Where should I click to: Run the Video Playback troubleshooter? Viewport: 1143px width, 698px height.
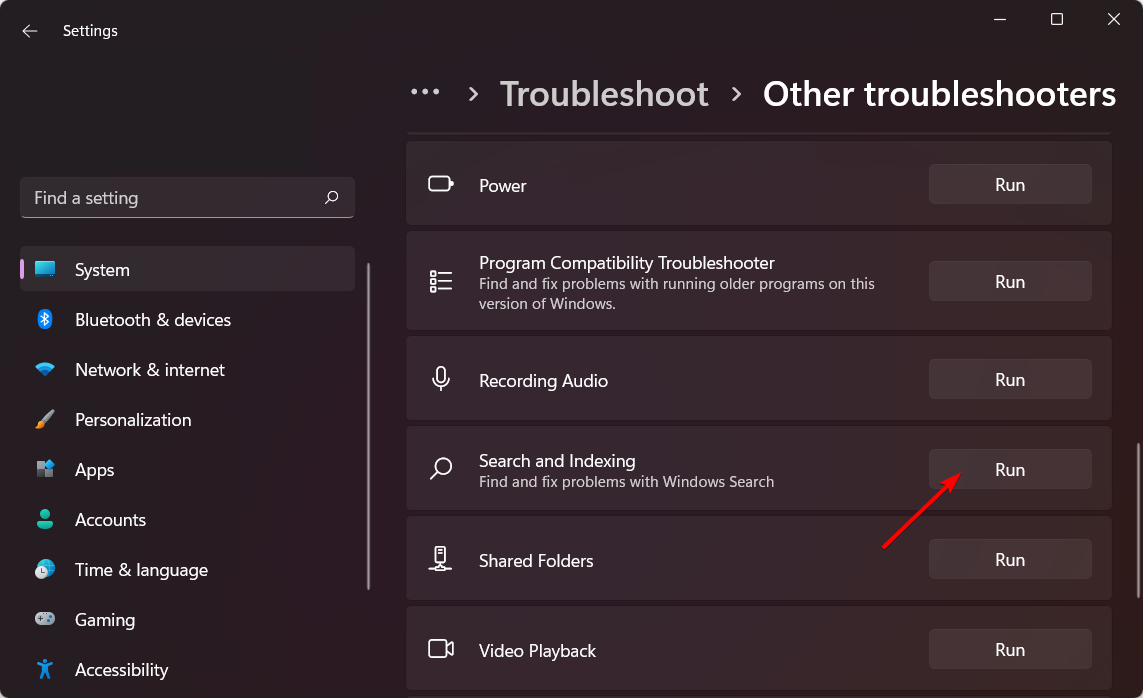pyautogui.click(x=1010, y=649)
